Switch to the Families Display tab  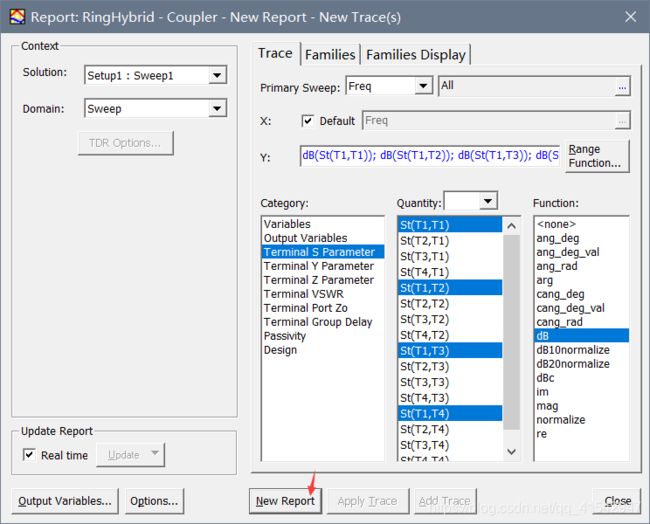tap(416, 55)
